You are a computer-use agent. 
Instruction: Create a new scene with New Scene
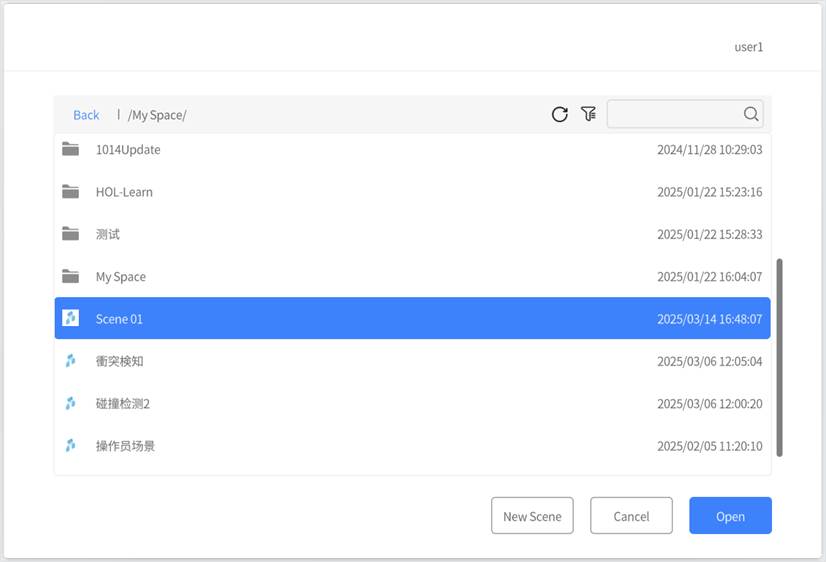[x=532, y=516]
